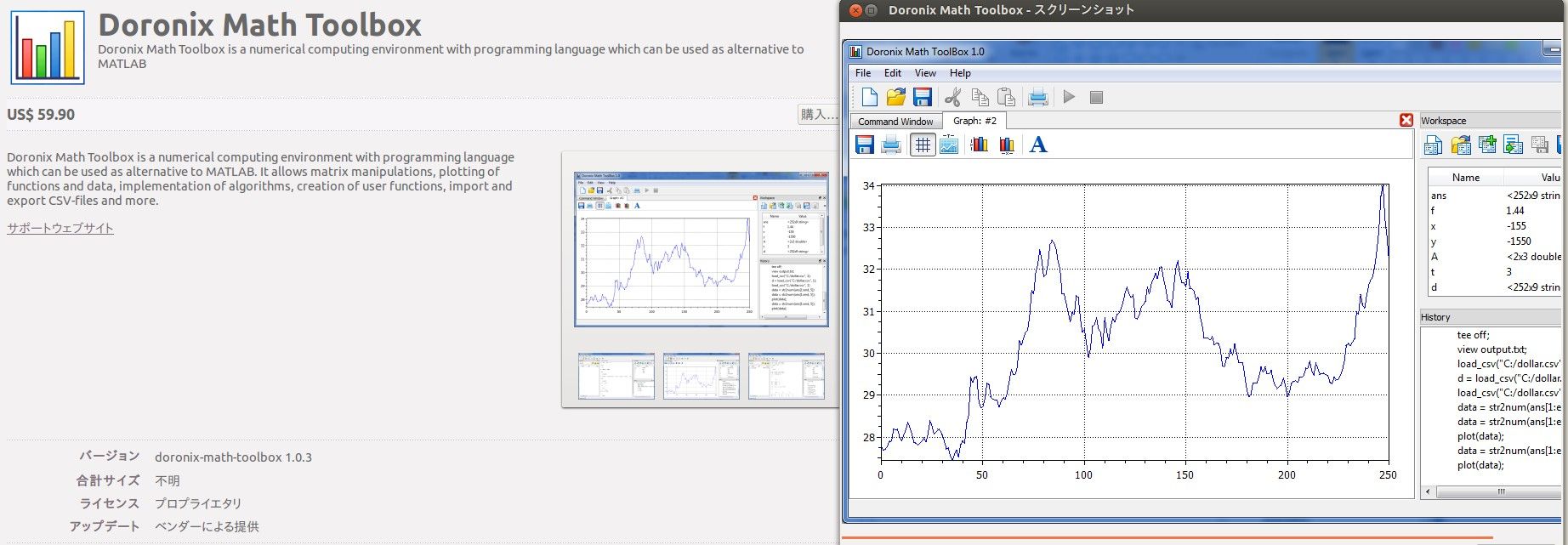Click the 'd = load_csv' History entry

click(1509, 378)
